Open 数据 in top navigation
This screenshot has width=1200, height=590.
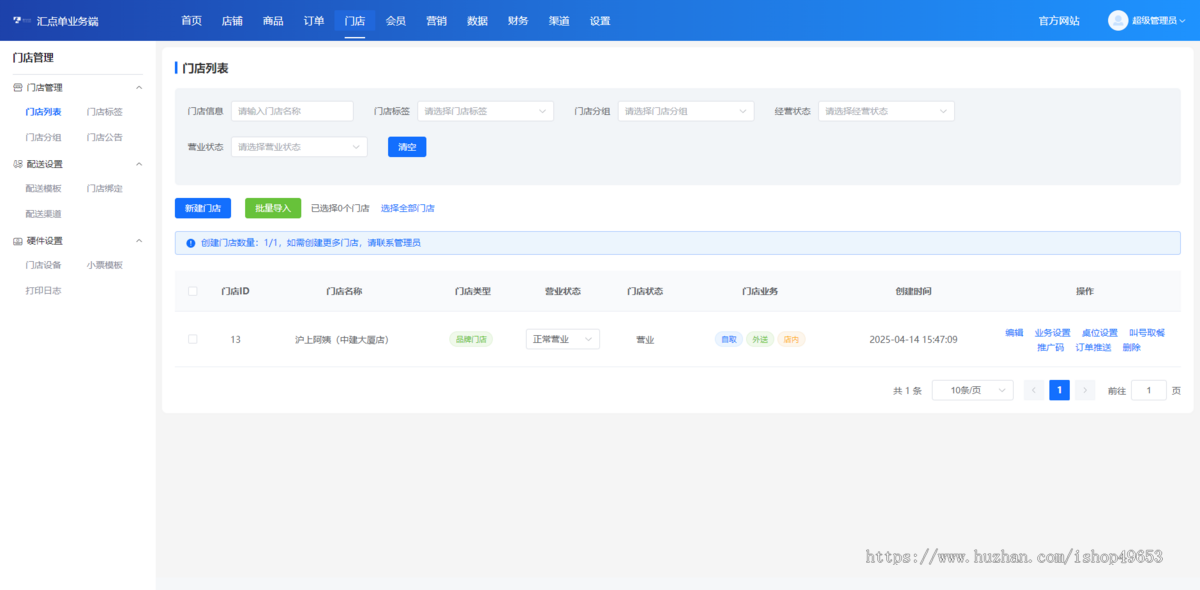pyautogui.click(x=477, y=20)
